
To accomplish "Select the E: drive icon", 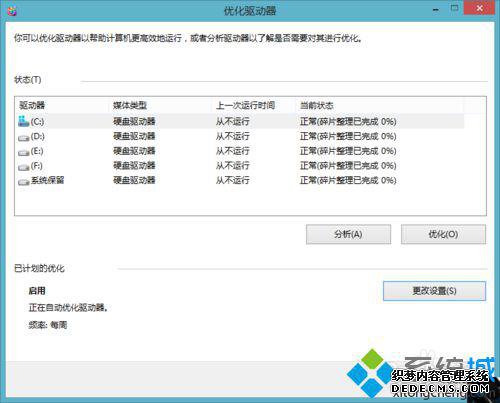I will (x=23, y=153).
